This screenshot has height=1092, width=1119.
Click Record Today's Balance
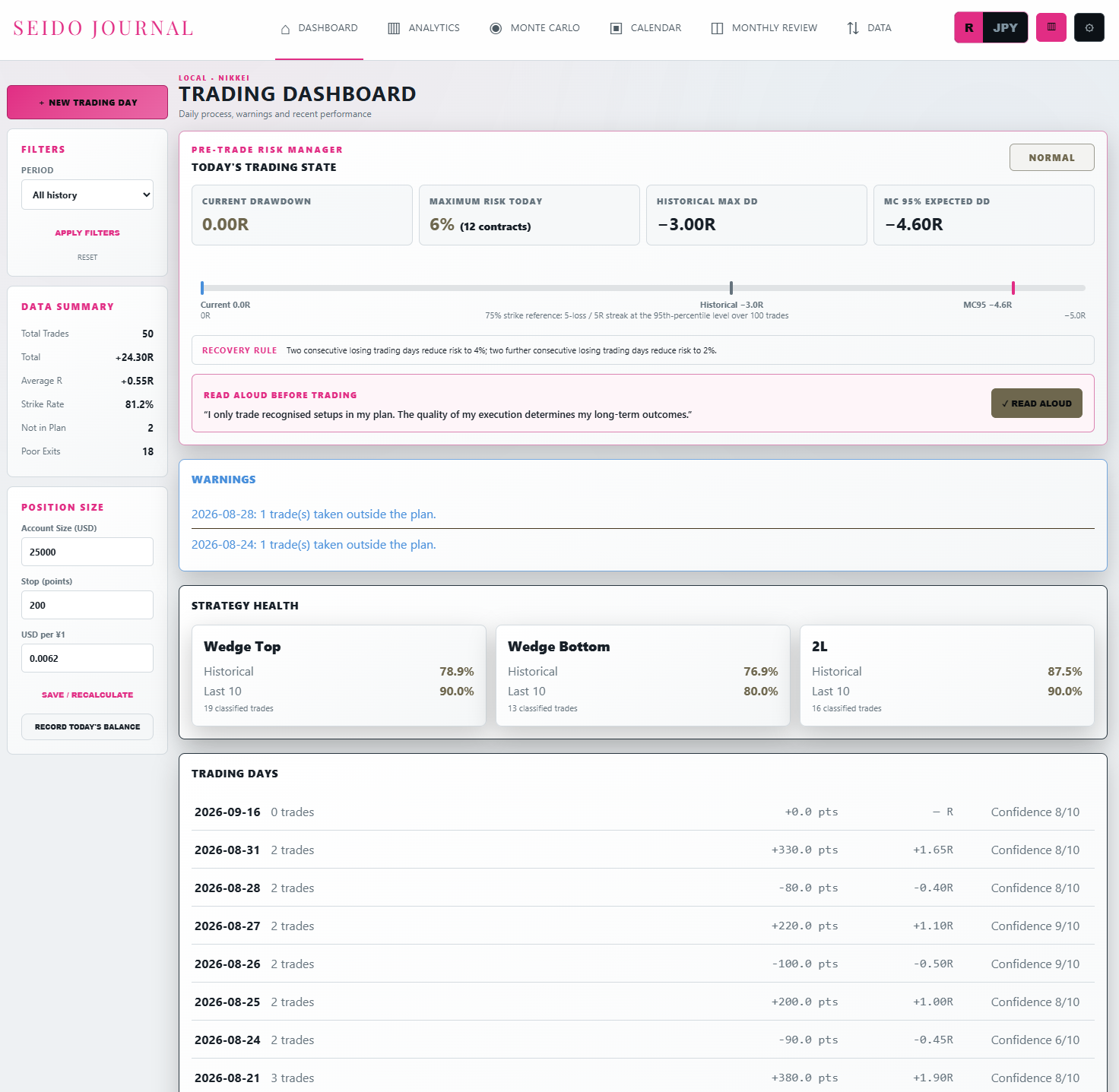coord(87,727)
